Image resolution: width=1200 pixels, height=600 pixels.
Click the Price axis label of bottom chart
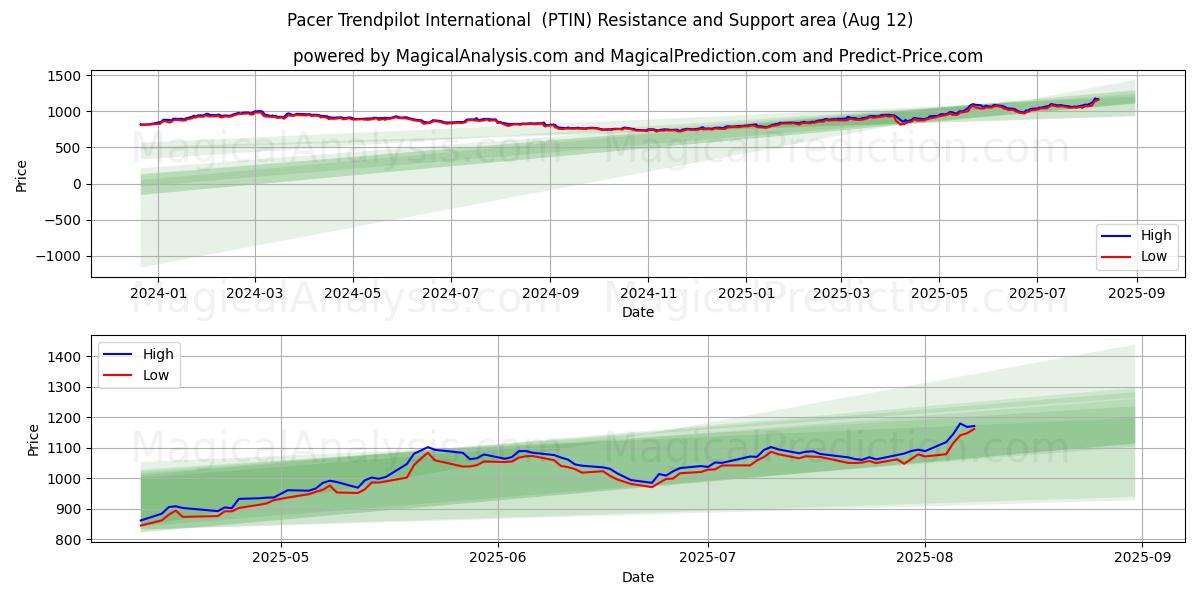34,440
